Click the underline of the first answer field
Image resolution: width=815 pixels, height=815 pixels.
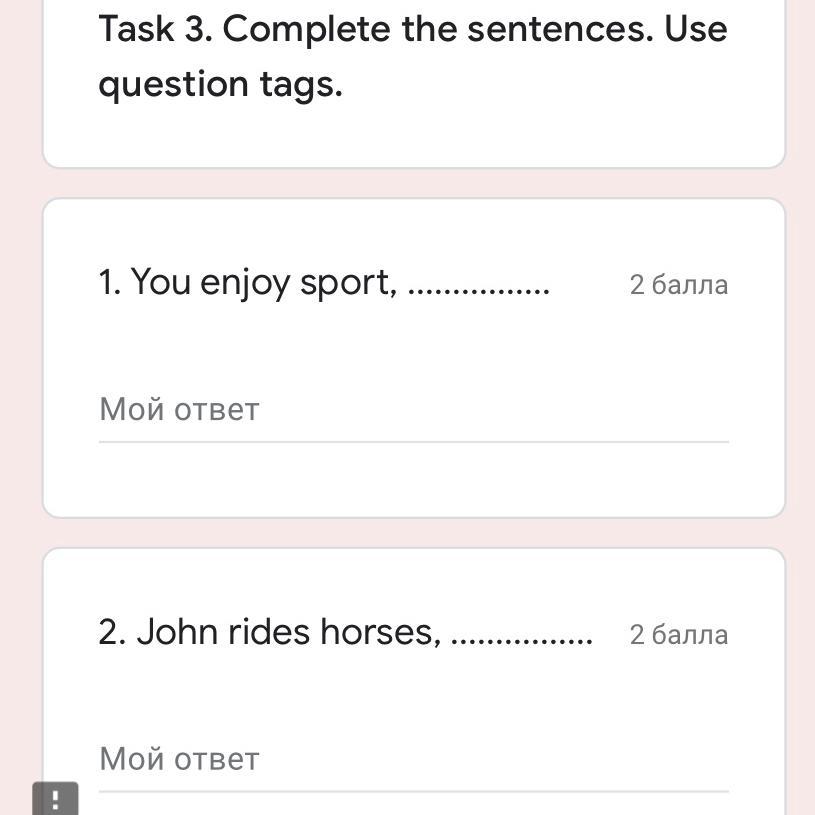click(x=413, y=441)
